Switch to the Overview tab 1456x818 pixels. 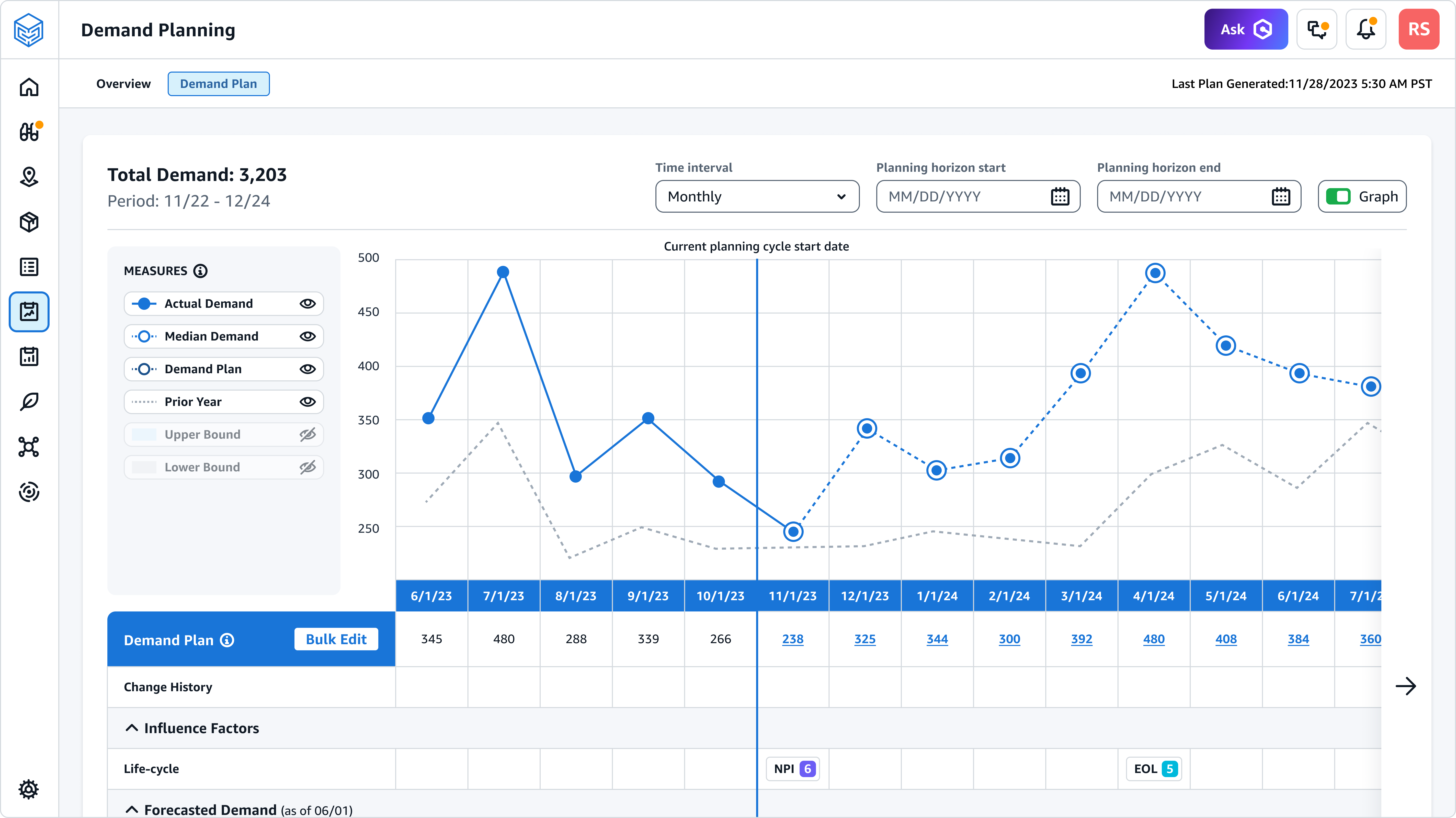(x=123, y=83)
